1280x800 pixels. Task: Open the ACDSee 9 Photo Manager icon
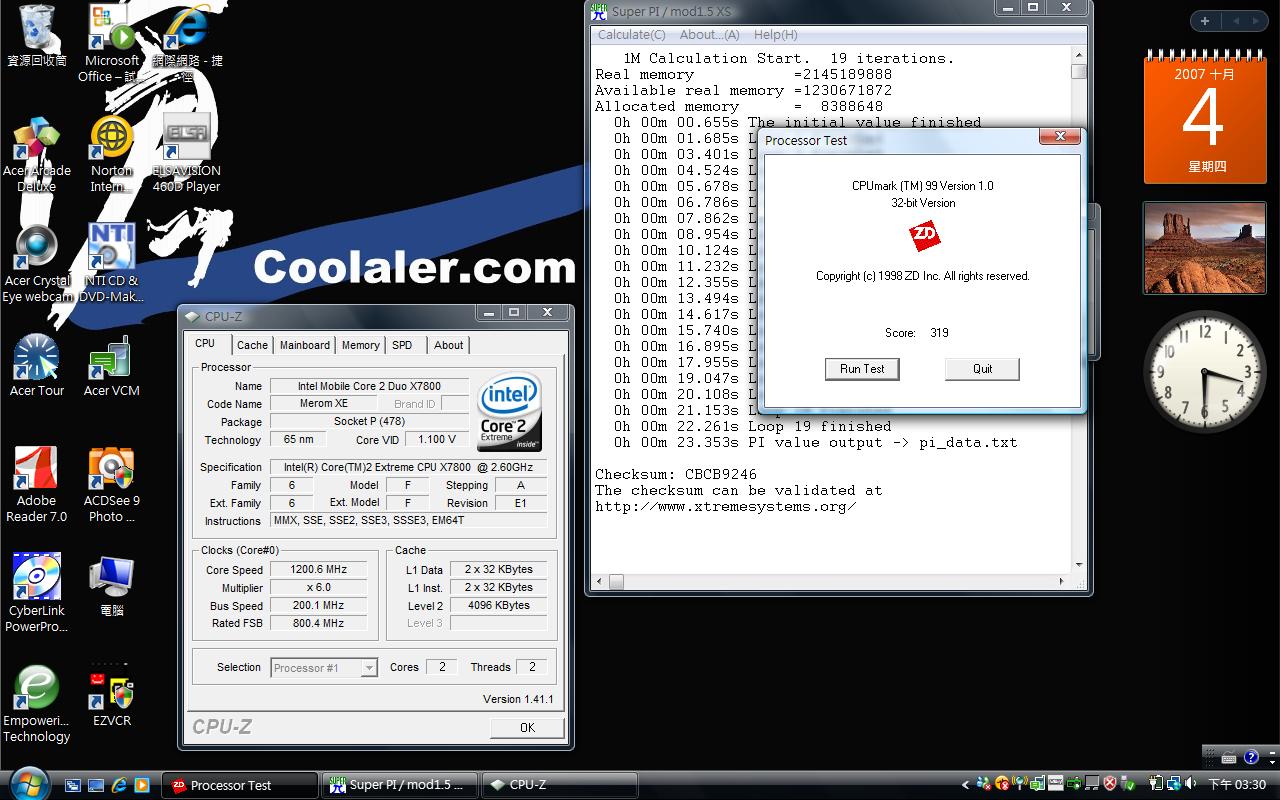pyautogui.click(x=112, y=485)
